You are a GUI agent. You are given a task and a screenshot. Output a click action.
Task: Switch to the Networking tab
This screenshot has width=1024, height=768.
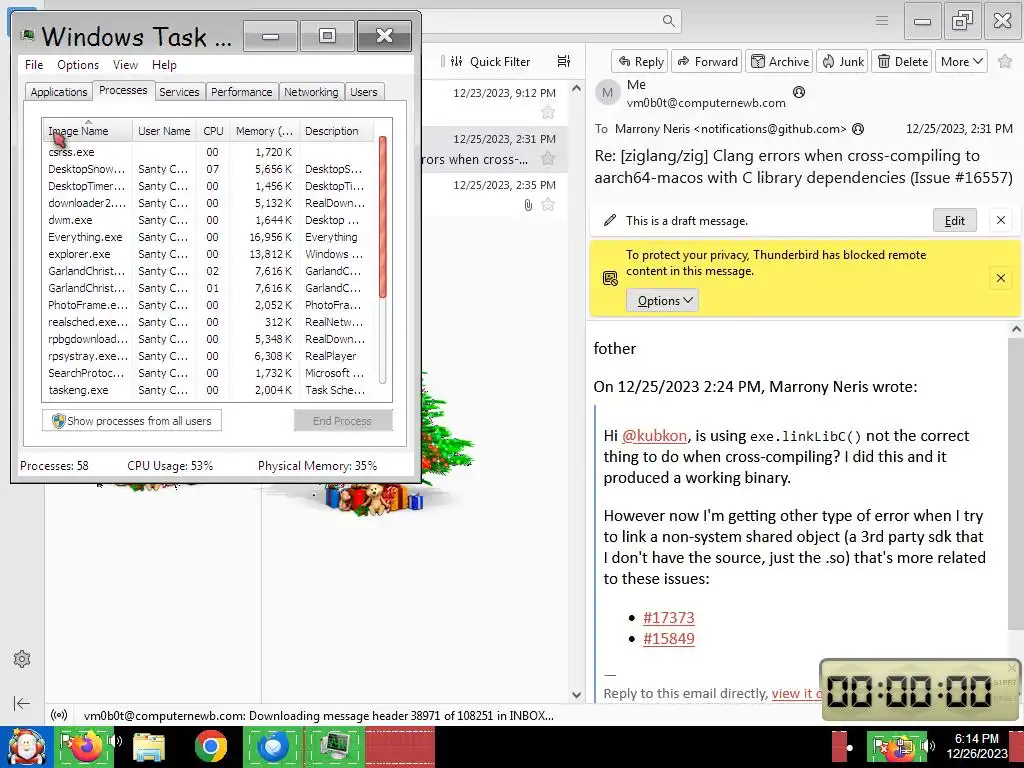[x=311, y=92]
